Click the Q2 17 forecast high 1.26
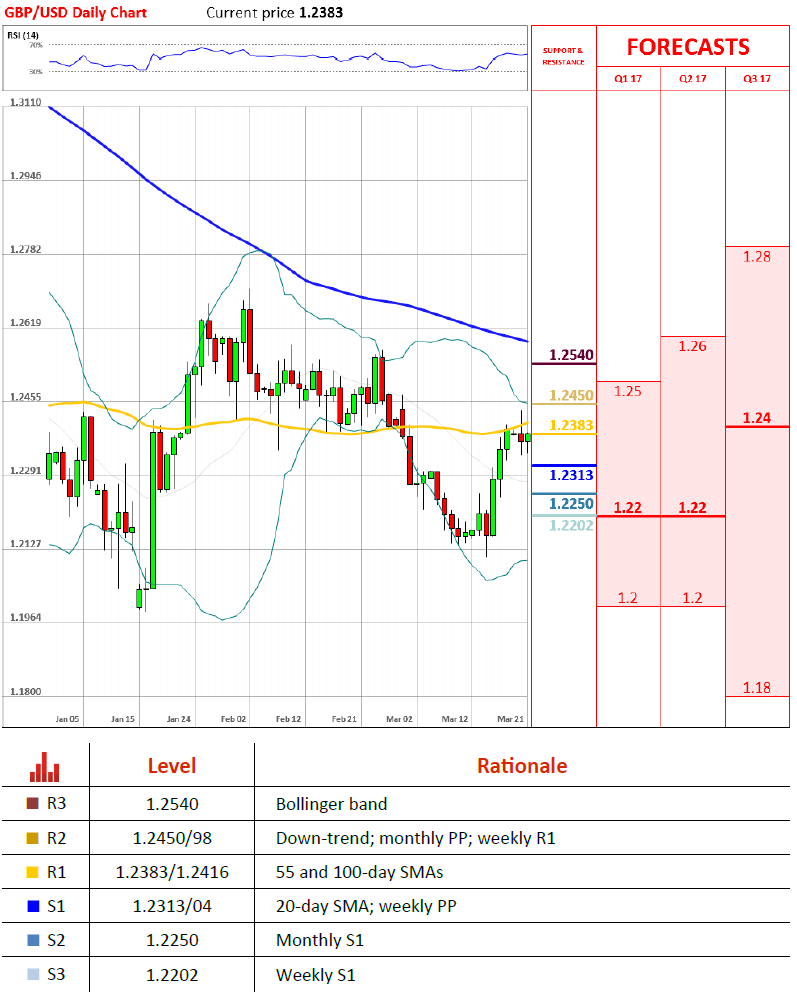This screenshot has height=994, width=797. (x=692, y=346)
